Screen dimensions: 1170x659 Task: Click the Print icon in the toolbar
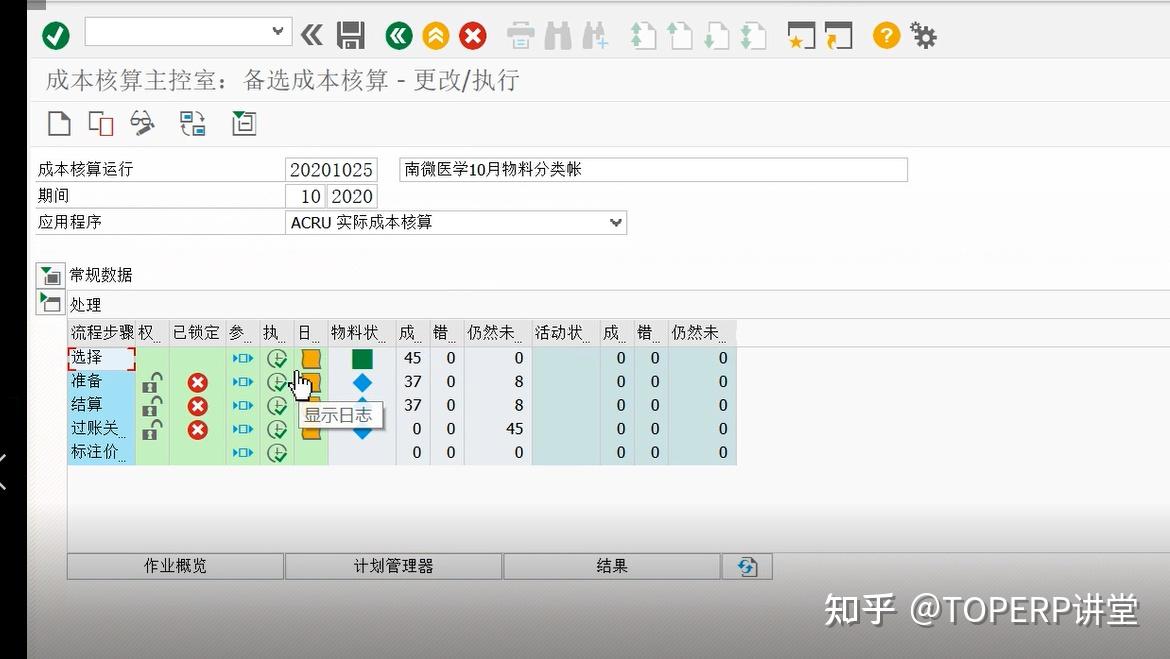(x=520, y=35)
